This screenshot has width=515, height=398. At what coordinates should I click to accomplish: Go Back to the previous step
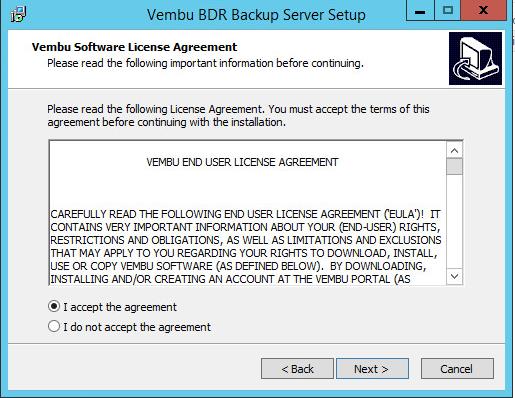pyautogui.click(x=297, y=369)
